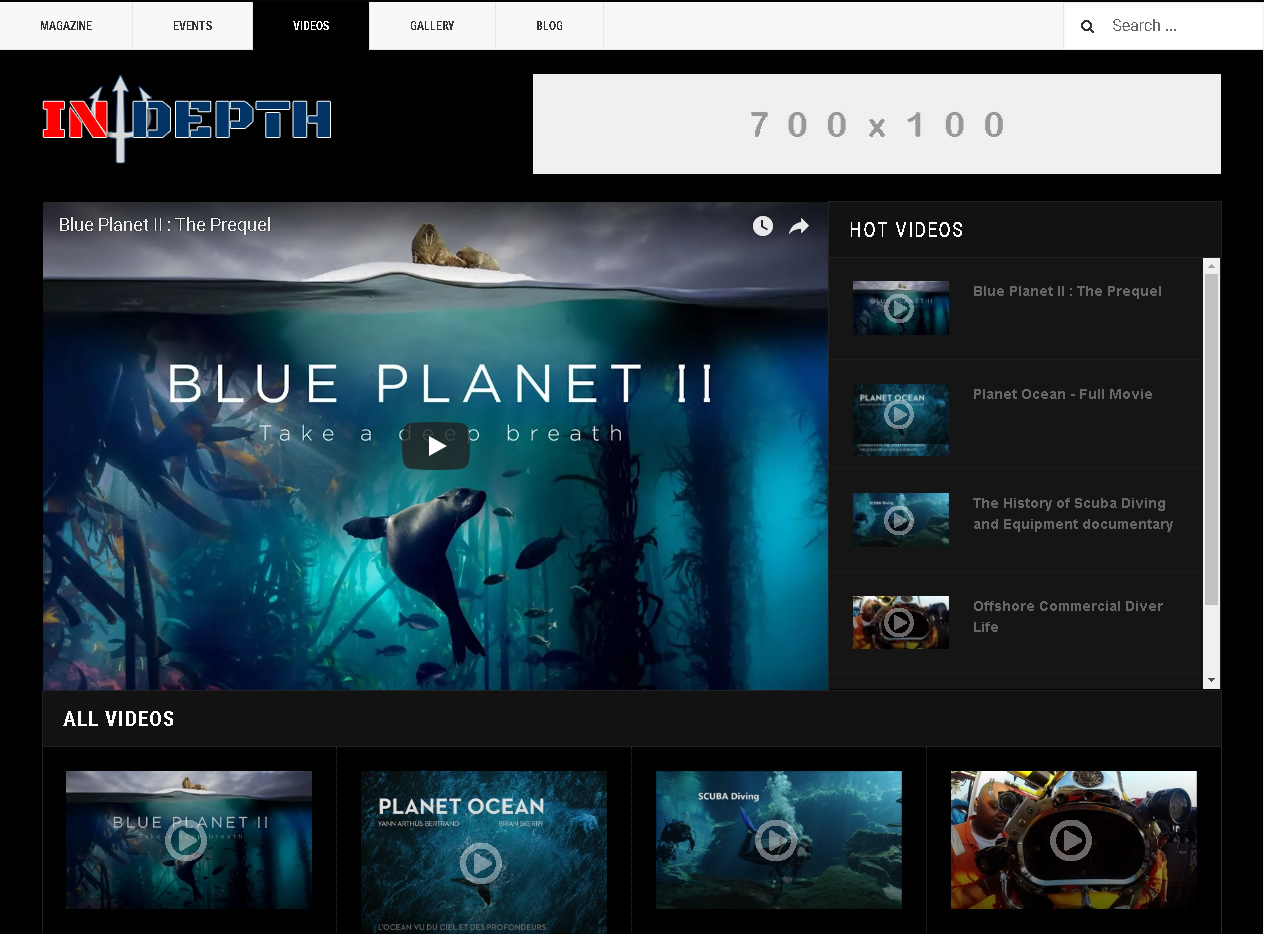Click the Hot Videos scrollbar thumb
This screenshot has width=1264, height=934.
click(1212, 439)
